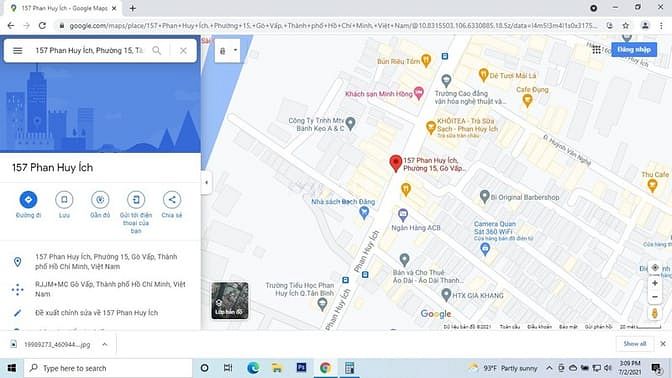672x378 pixels.
Task: Click the plus code RJJM+MC row
Action: click(x=100, y=289)
